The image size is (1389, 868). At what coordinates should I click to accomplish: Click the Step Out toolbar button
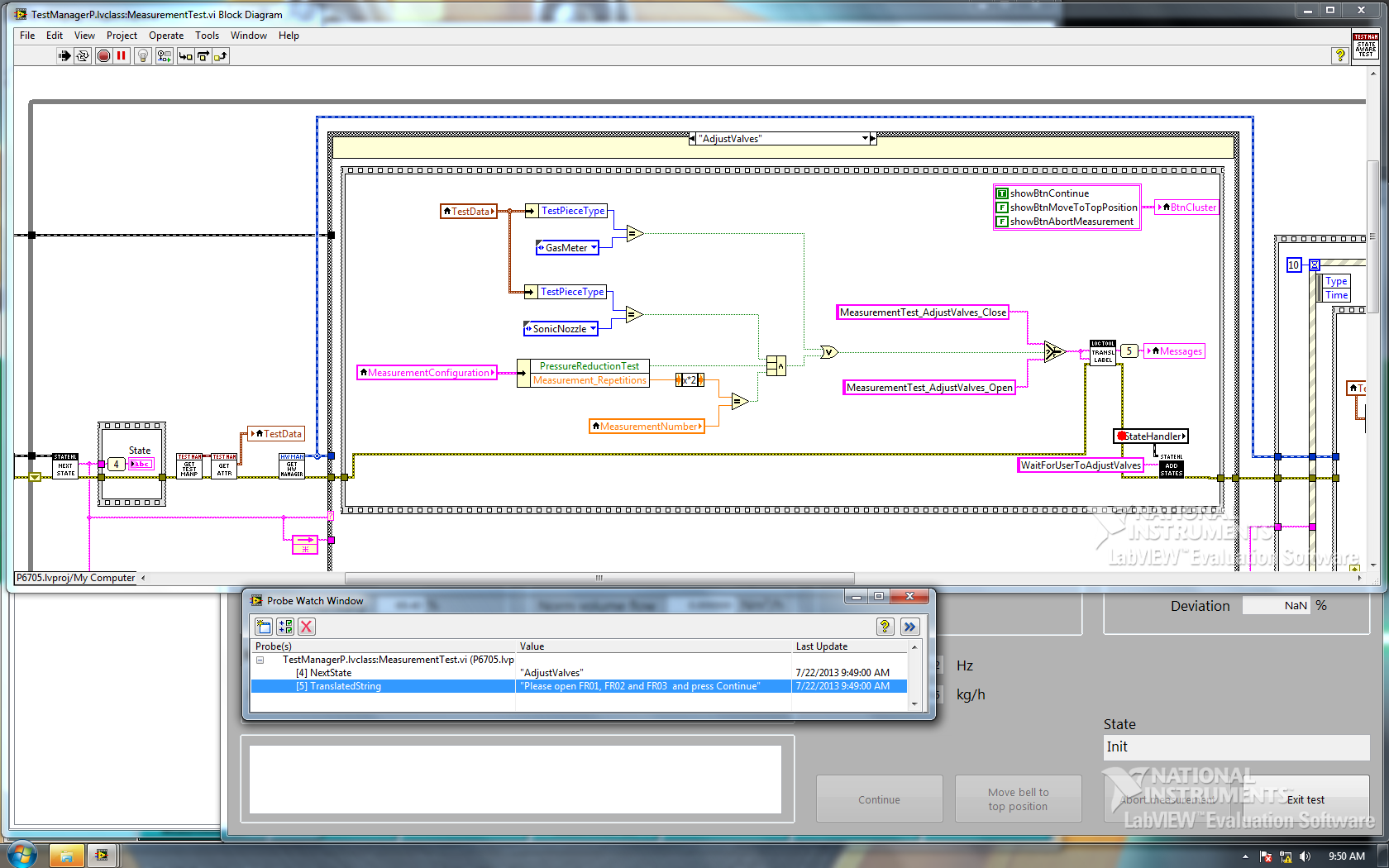point(220,56)
